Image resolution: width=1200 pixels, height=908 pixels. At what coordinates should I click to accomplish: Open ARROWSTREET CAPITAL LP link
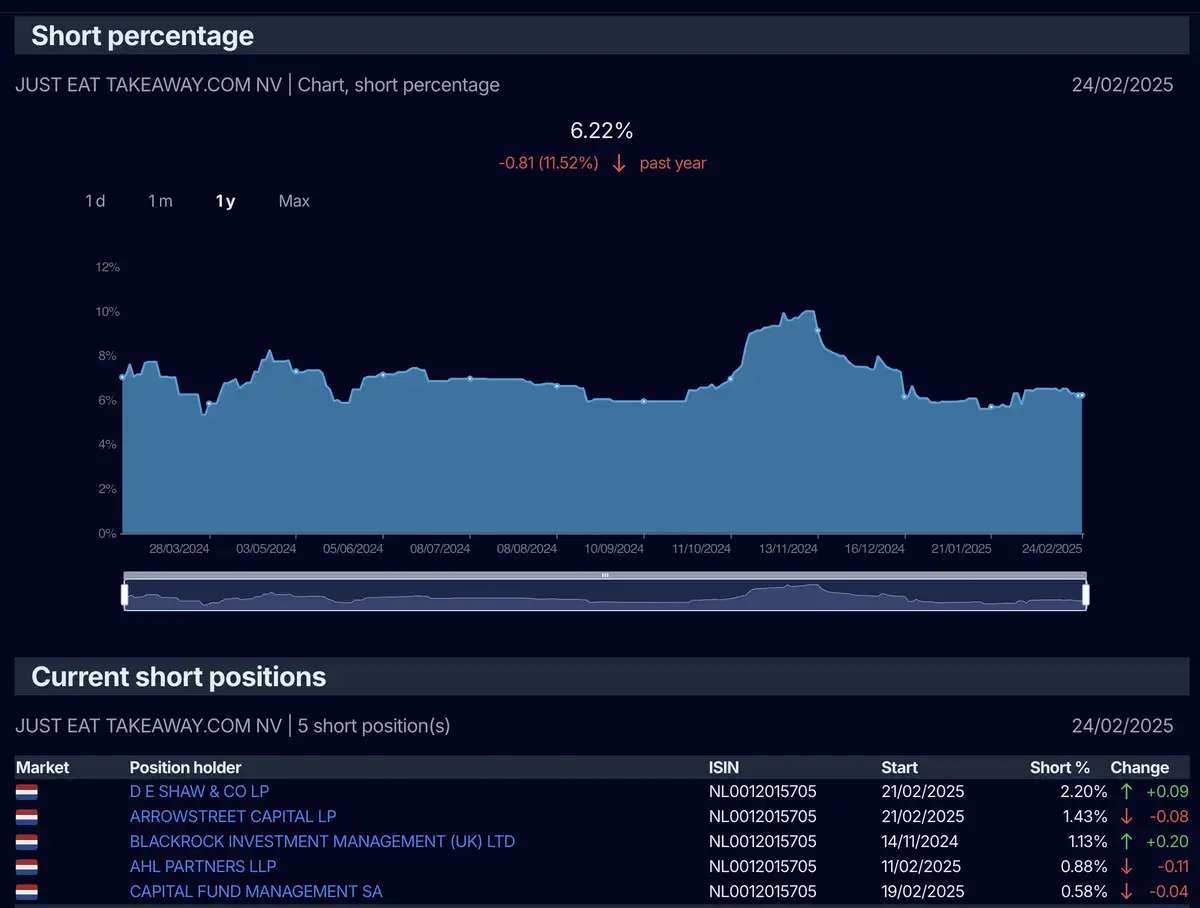(233, 816)
